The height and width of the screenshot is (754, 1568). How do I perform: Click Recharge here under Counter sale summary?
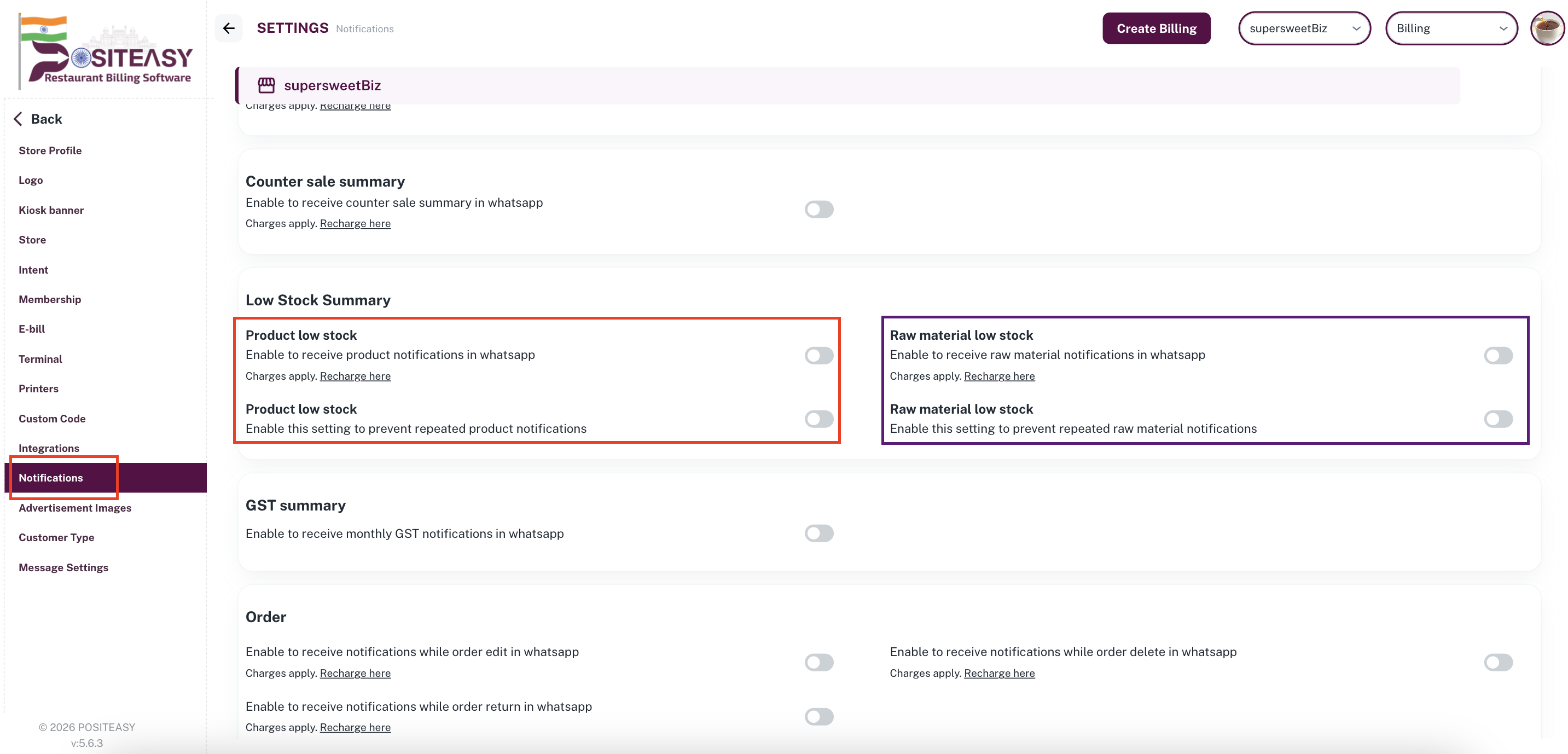click(x=355, y=223)
